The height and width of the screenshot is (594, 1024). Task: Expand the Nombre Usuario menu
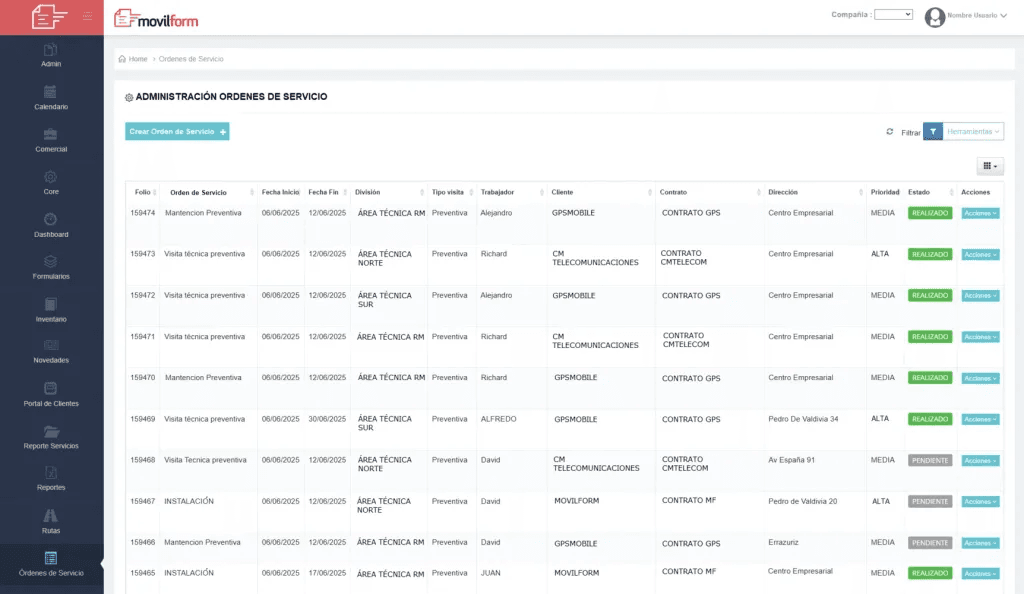pos(976,15)
